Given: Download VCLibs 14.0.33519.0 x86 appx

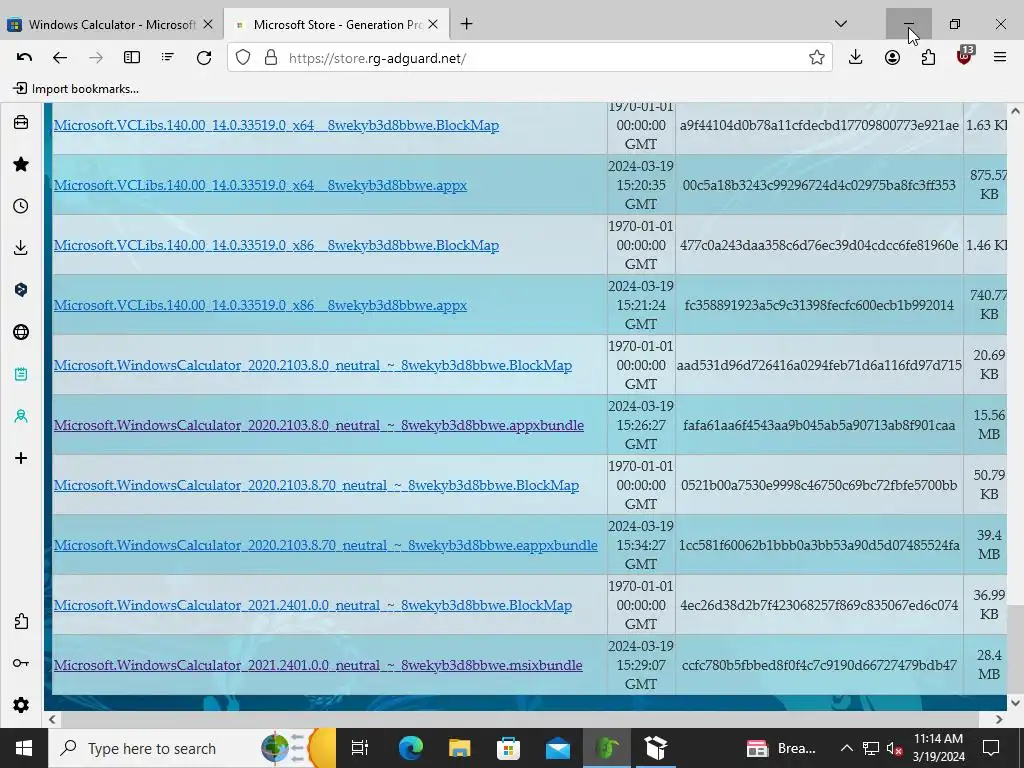Looking at the screenshot, I should 260,305.
